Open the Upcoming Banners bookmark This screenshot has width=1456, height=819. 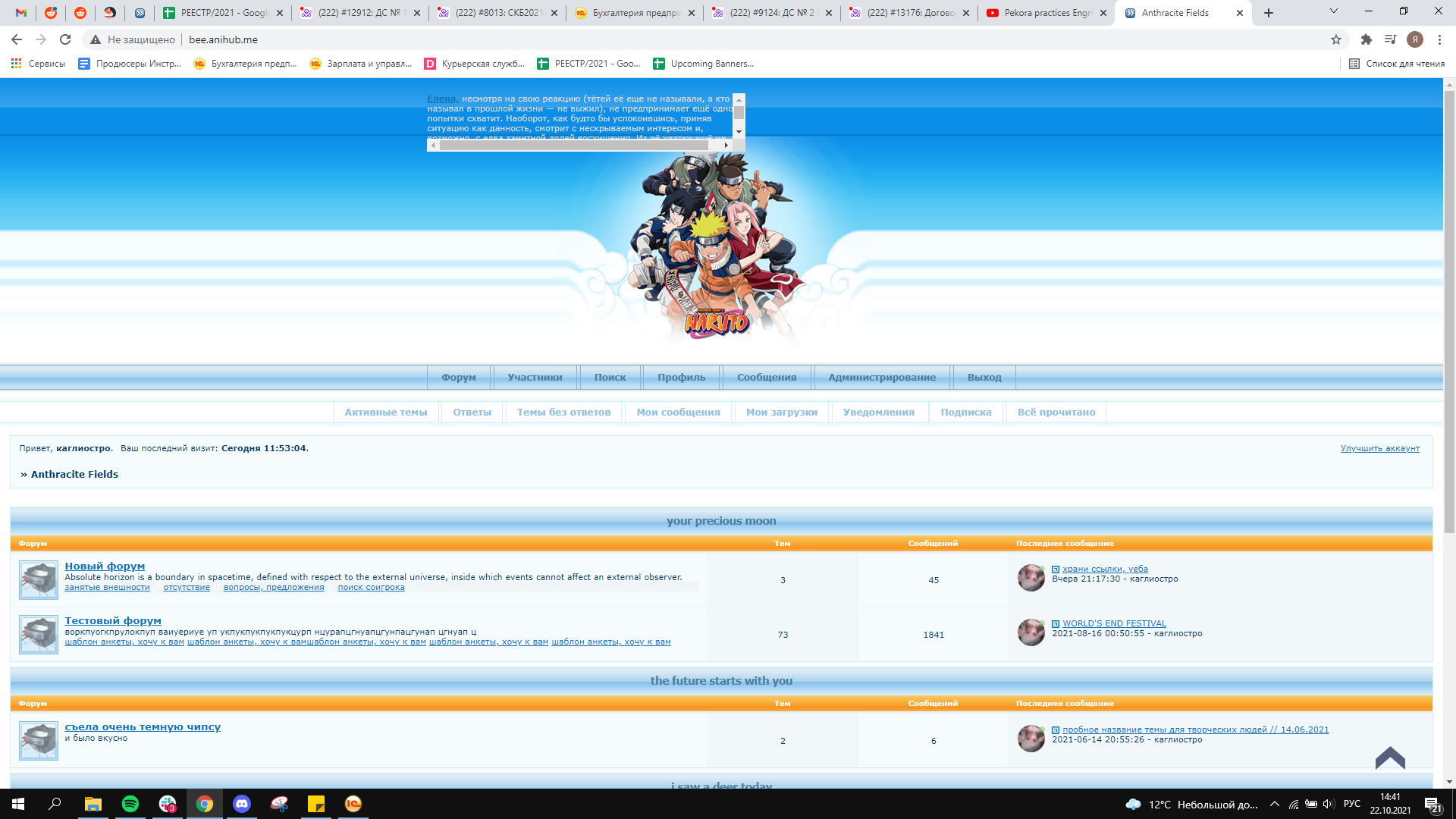(703, 64)
